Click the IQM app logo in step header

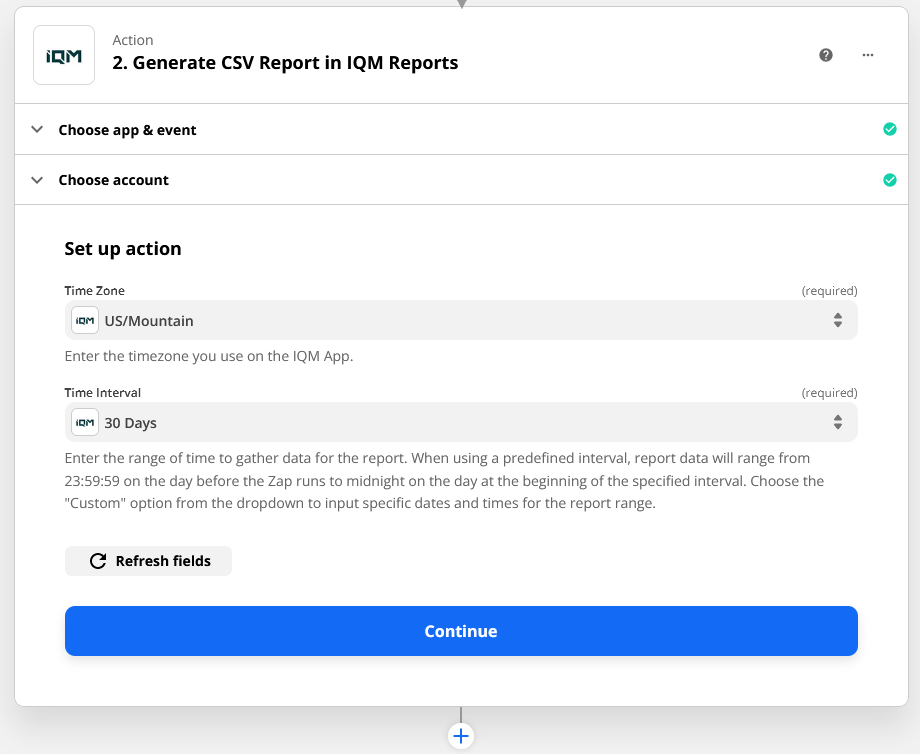64,55
